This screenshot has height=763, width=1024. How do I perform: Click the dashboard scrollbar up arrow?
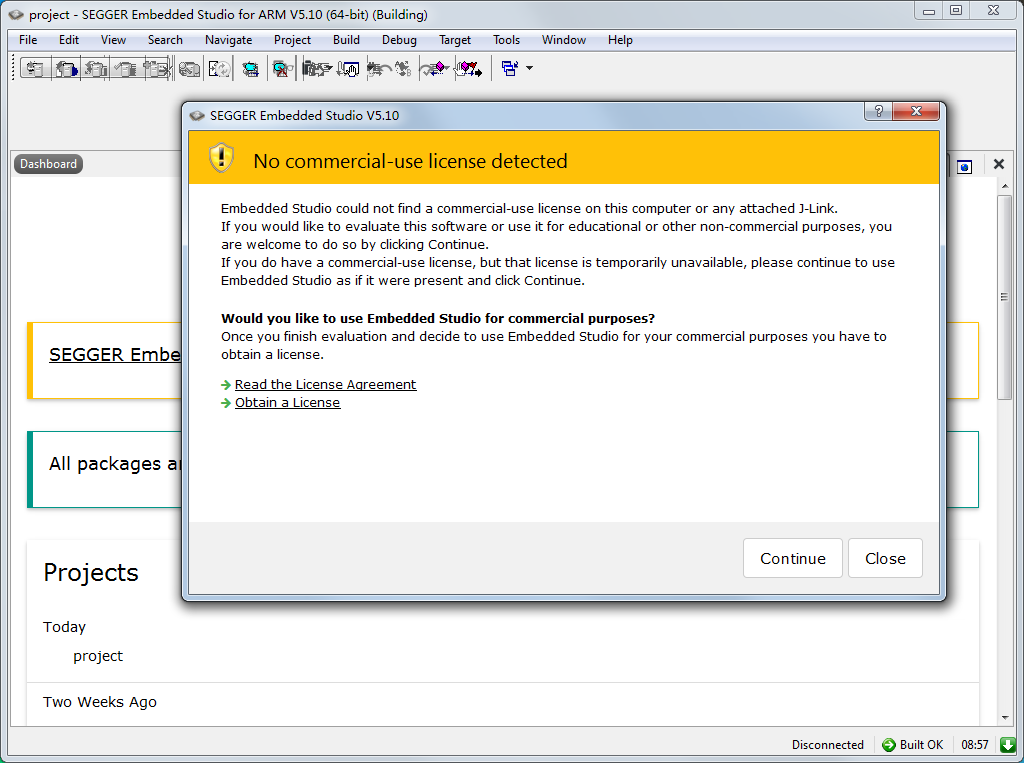[x=1004, y=186]
